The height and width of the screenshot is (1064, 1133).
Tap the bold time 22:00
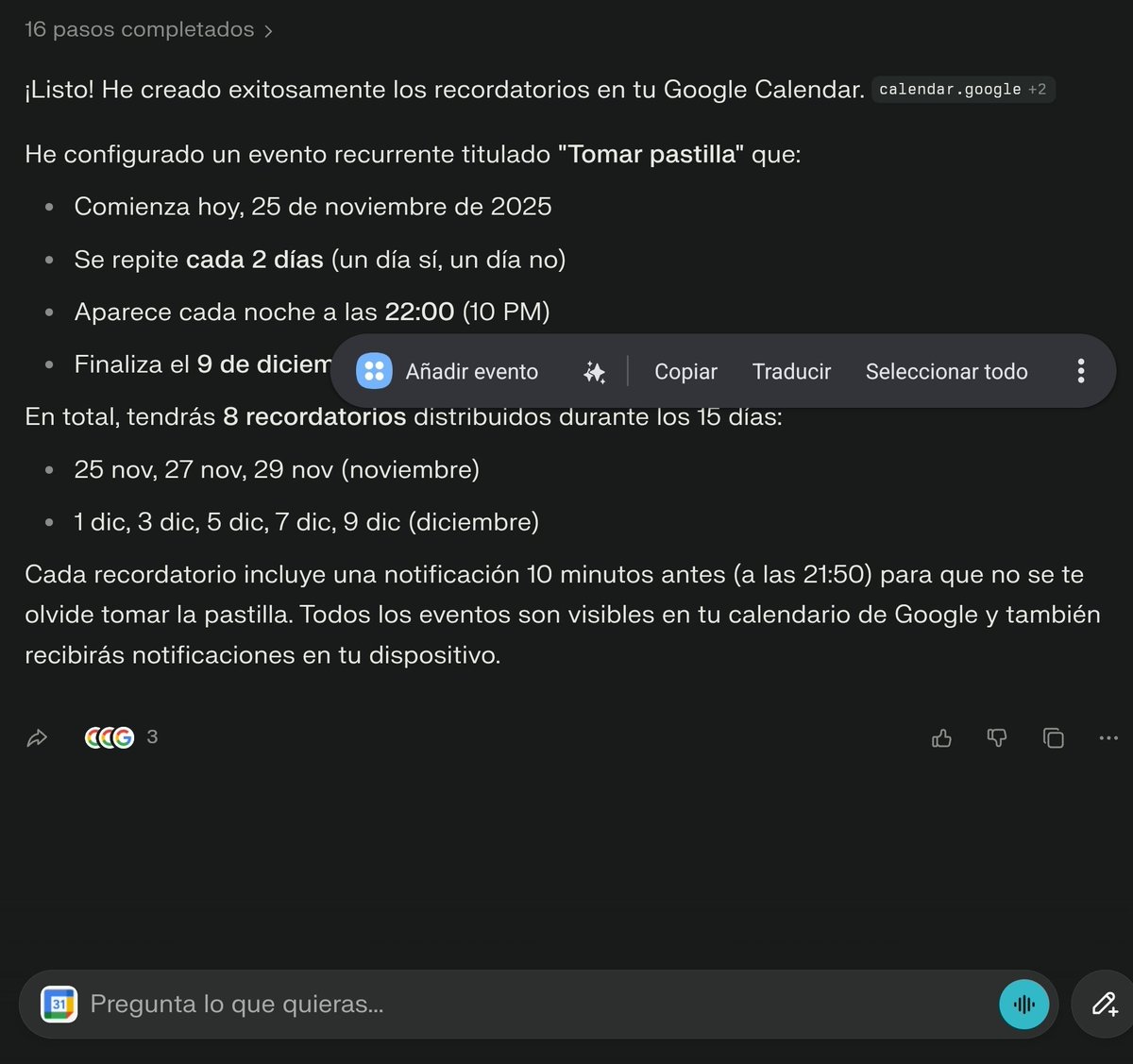click(x=419, y=312)
